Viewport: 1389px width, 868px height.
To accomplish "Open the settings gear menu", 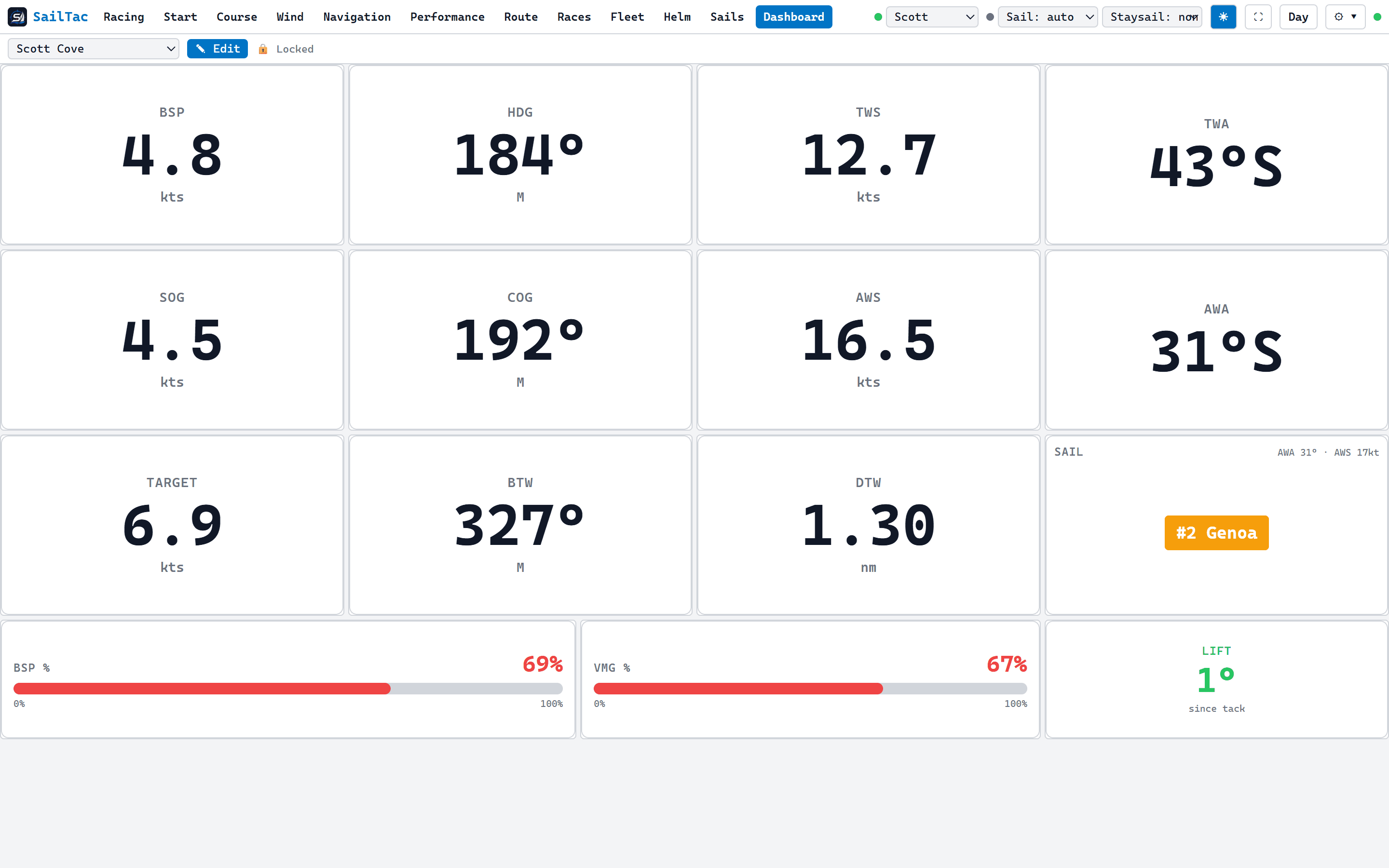I will point(1345,17).
